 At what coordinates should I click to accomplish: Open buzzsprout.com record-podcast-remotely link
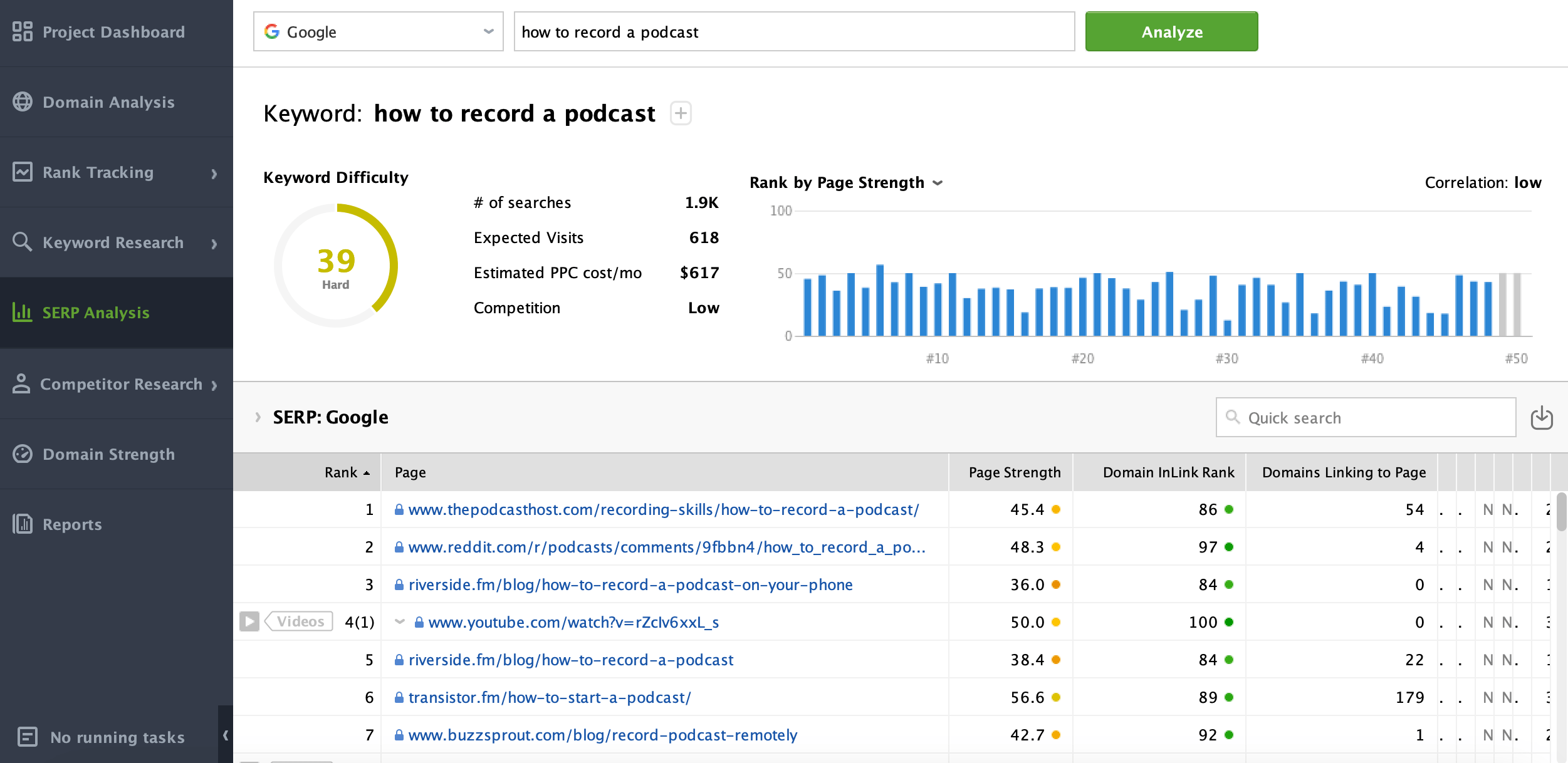tap(603, 735)
